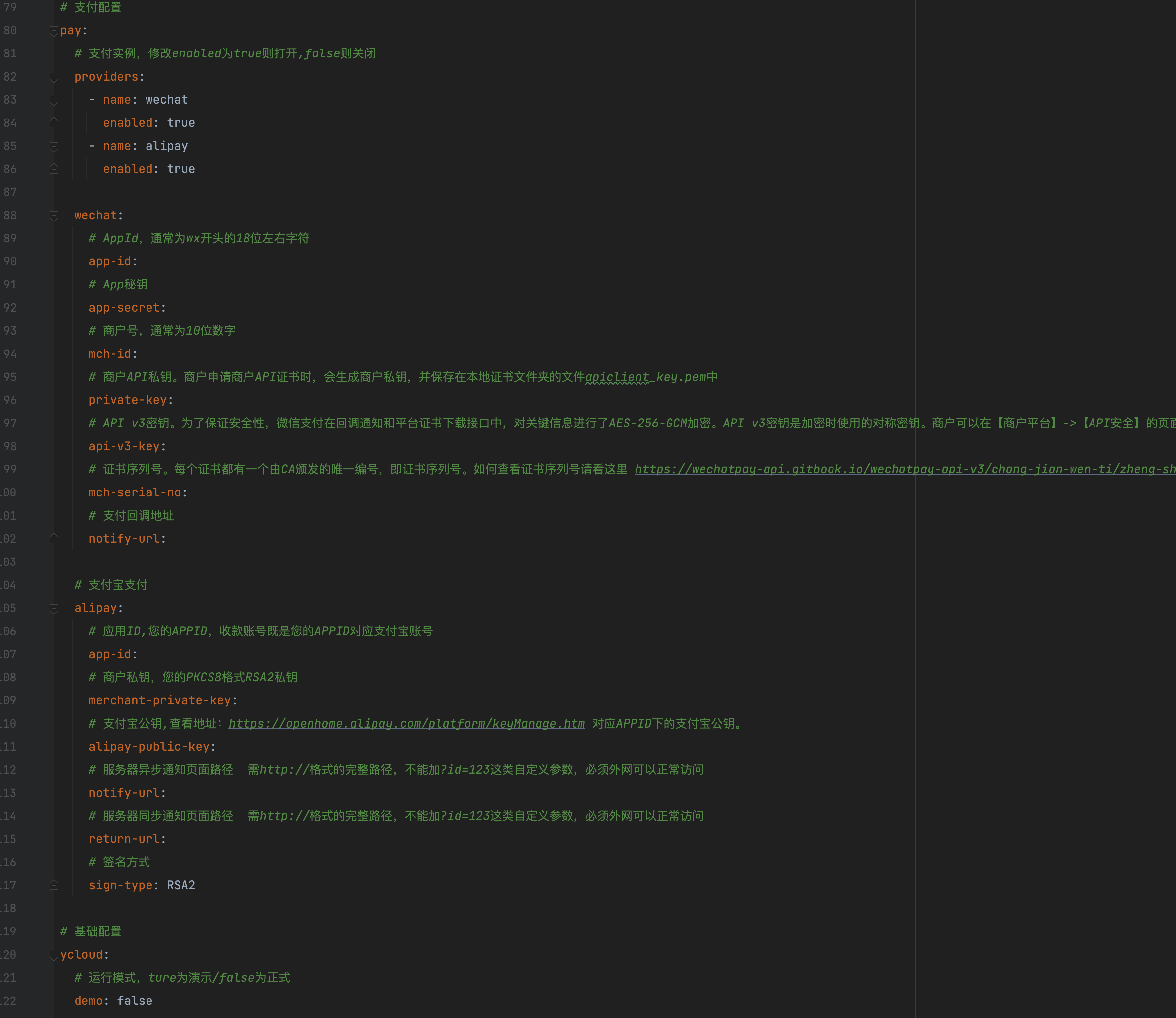Click the 'return-url:' key

click(x=127, y=839)
